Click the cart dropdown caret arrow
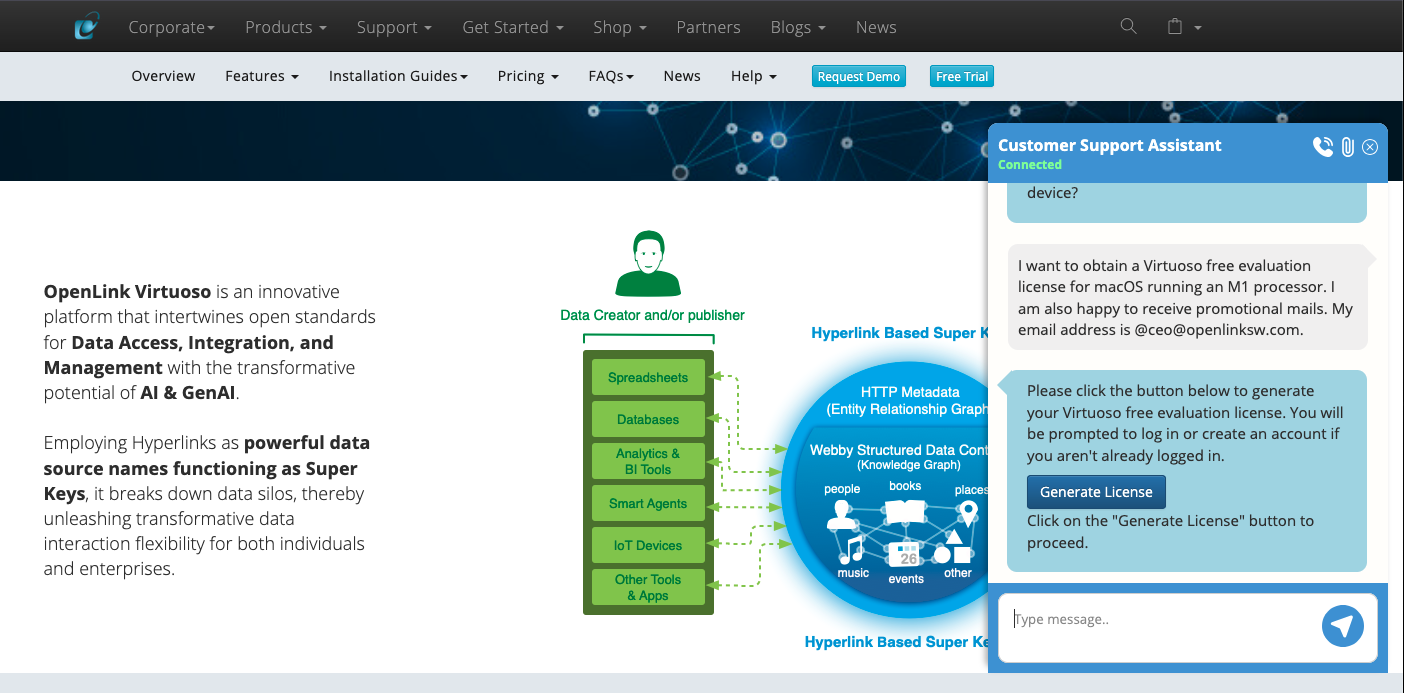This screenshot has width=1404, height=693. tap(1198, 28)
